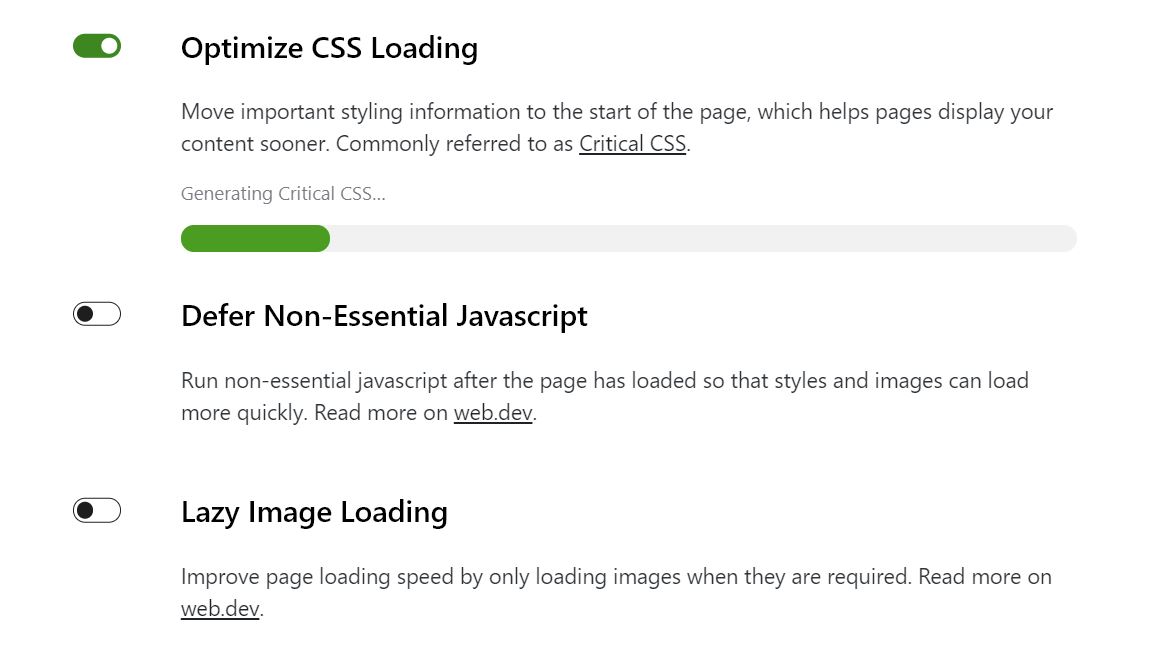Click the Defer Non-Essential Javascript heading
The width and height of the screenshot is (1167, 664).
tap(384, 316)
